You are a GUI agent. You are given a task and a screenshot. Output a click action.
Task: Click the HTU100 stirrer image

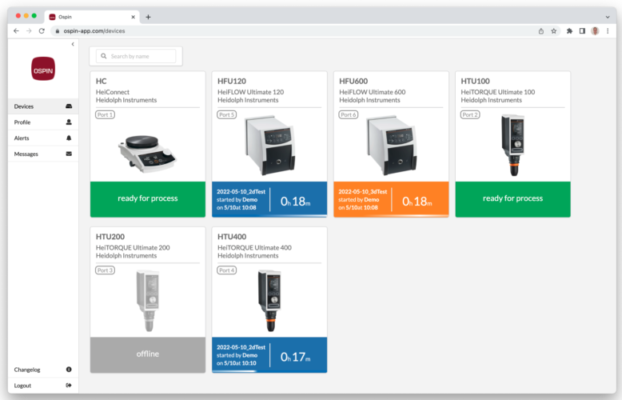point(513,145)
